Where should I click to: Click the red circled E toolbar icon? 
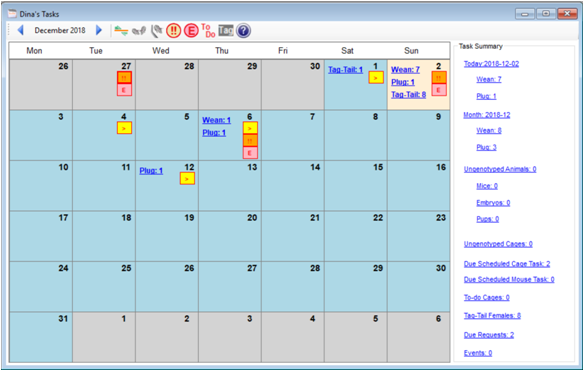point(191,31)
